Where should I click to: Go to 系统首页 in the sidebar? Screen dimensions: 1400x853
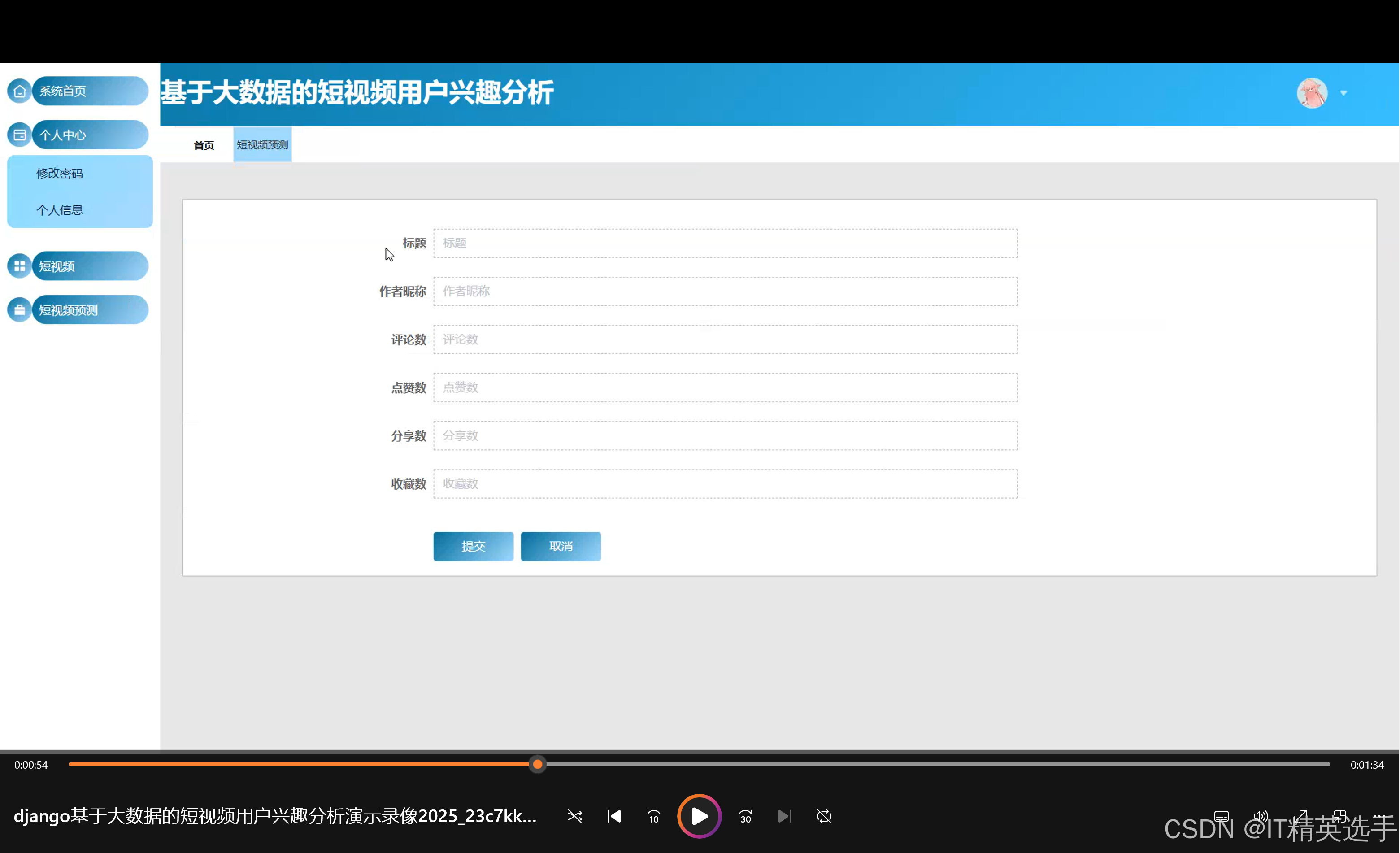pos(90,91)
